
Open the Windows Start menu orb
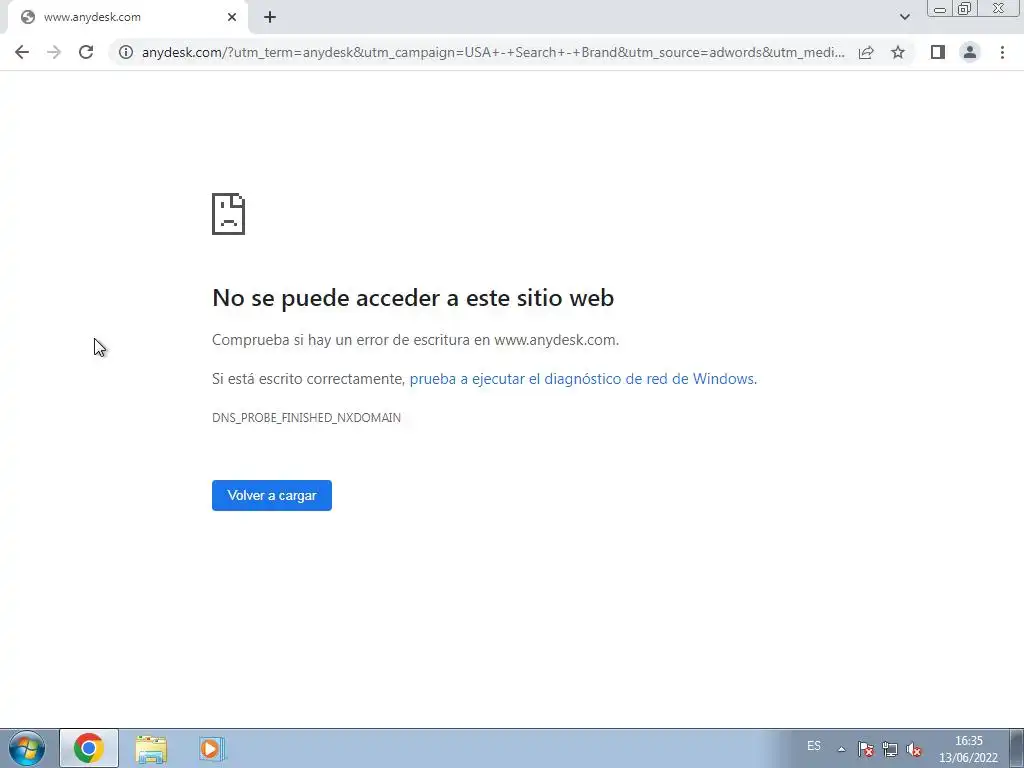point(26,748)
